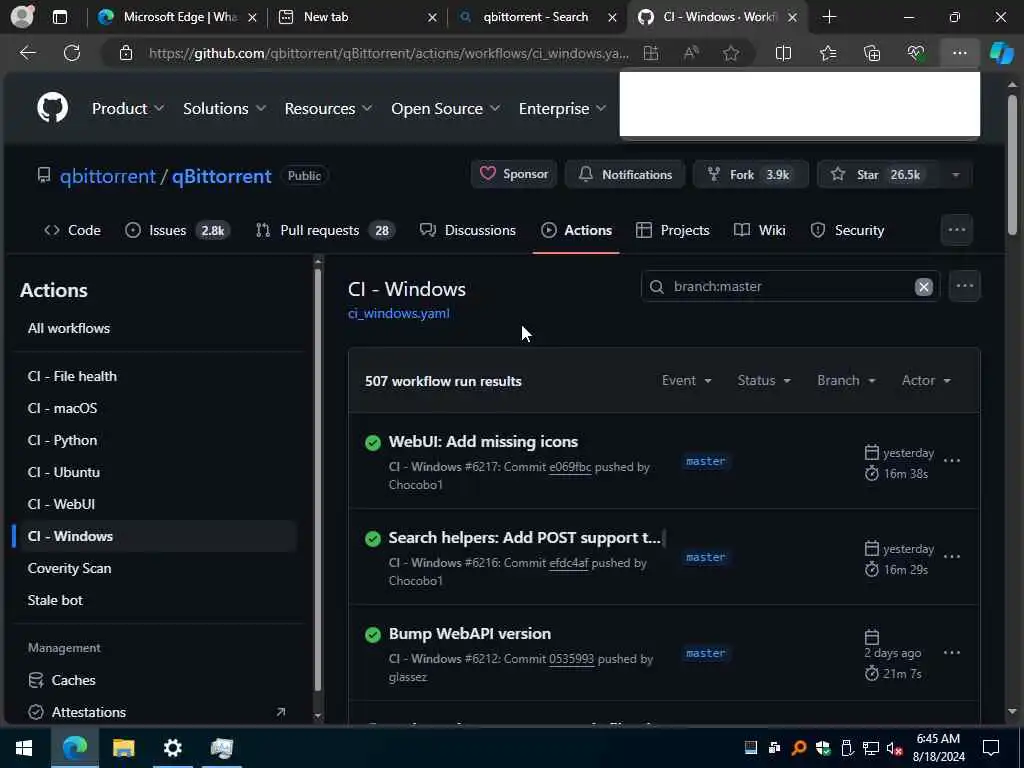Image resolution: width=1024 pixels, height=768 pixels.
Task: Close the qbittorrent - Search tab
Action: pyautogui.click(x=612, y=18)
